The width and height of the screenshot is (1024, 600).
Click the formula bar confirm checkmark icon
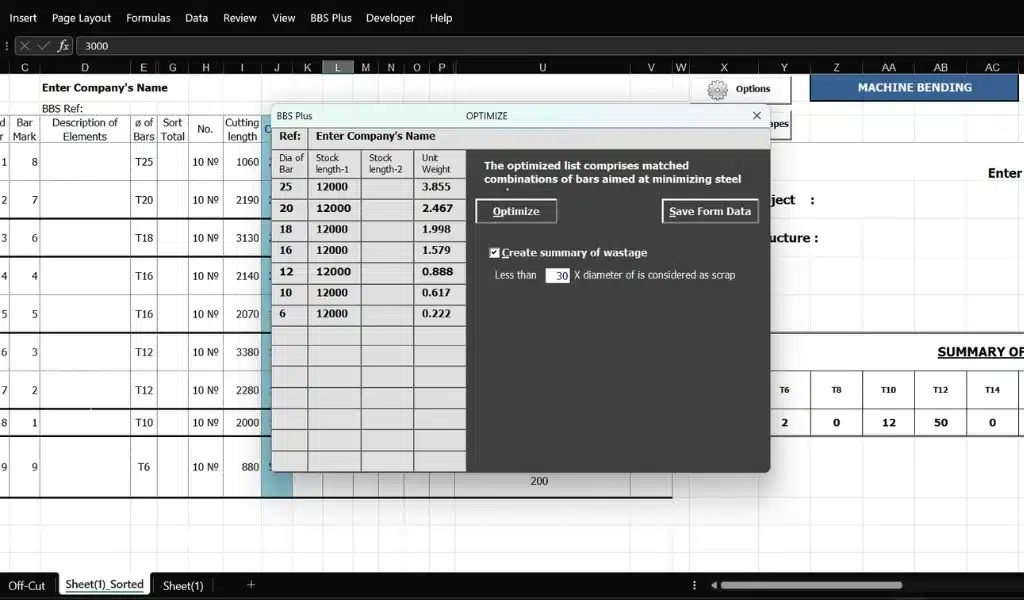[x=44, y=46]
